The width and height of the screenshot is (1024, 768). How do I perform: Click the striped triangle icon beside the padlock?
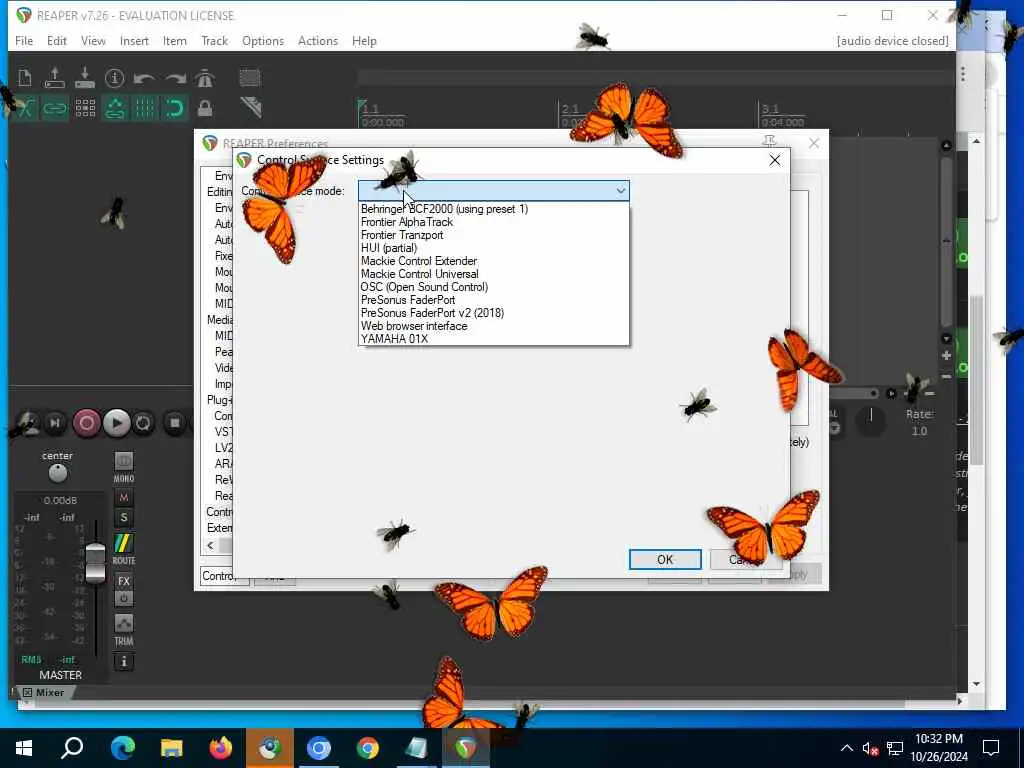click(251, 107)
